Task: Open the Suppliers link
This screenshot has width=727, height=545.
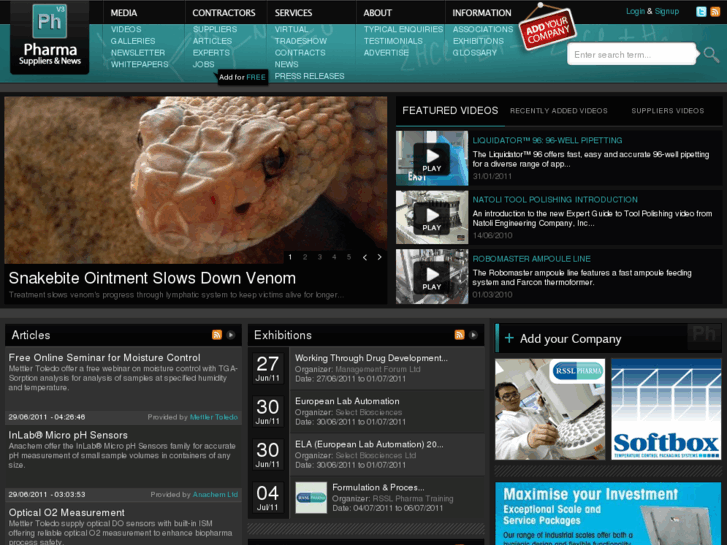Action: click(215, 29)
